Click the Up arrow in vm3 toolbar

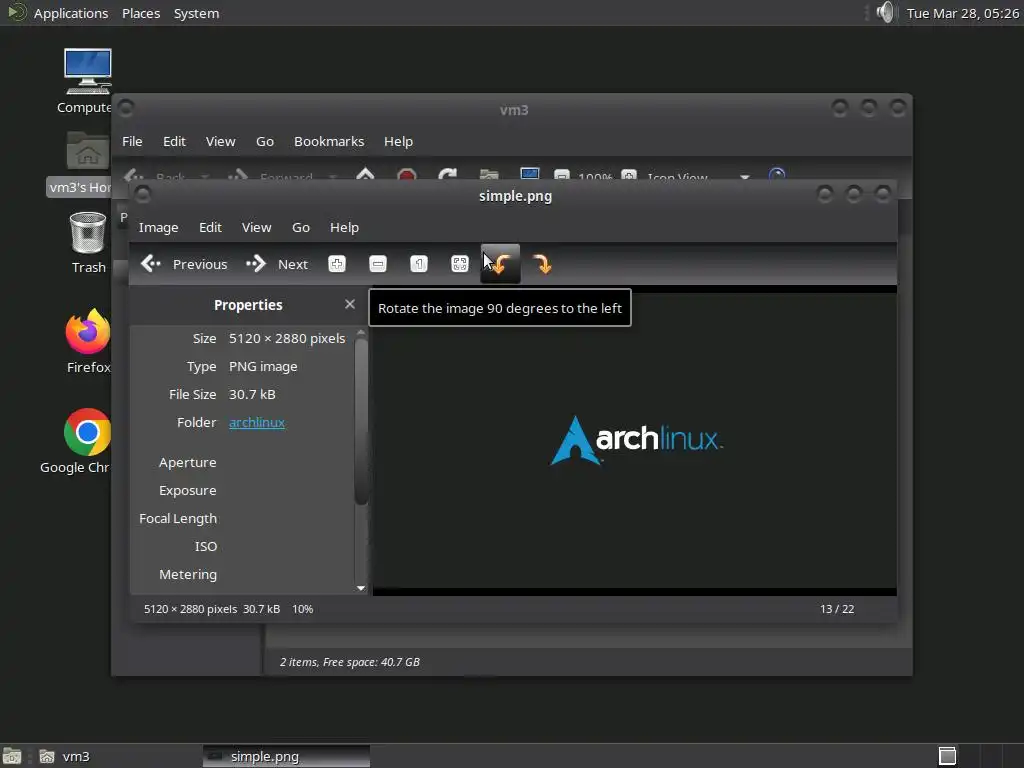[366, 174]
